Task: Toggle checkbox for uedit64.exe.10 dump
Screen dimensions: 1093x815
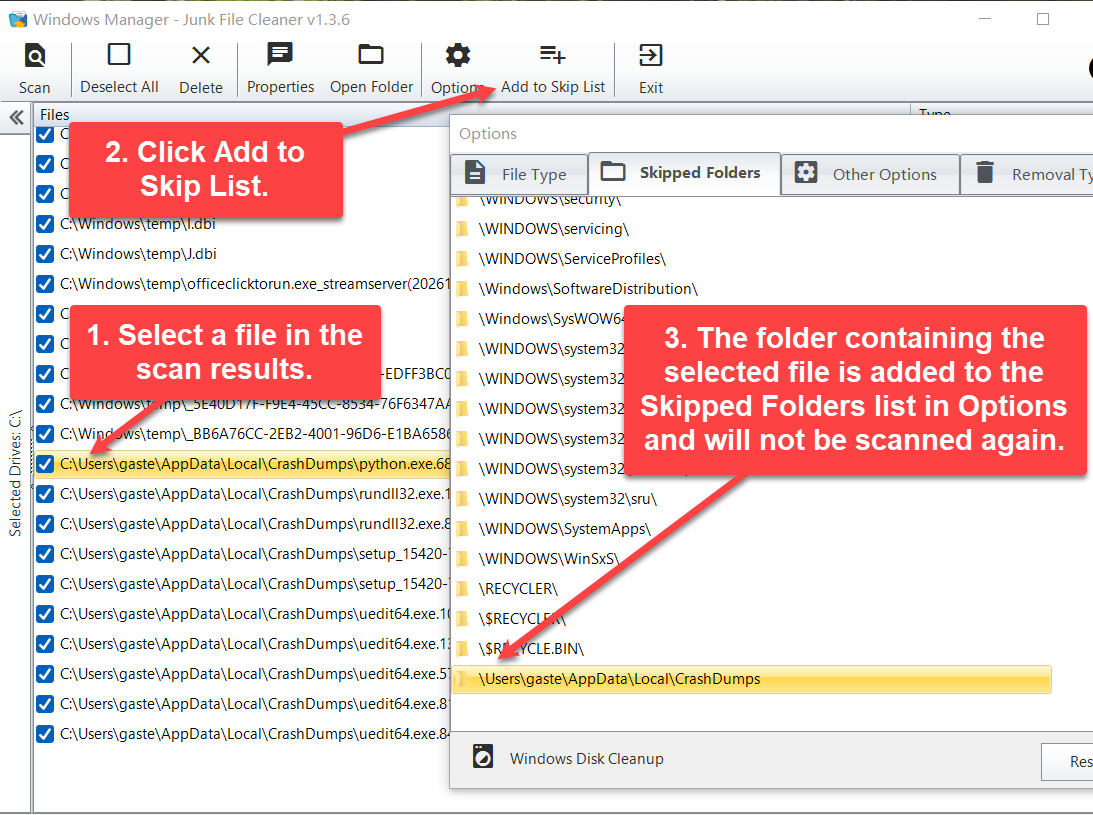Action: 45,614
